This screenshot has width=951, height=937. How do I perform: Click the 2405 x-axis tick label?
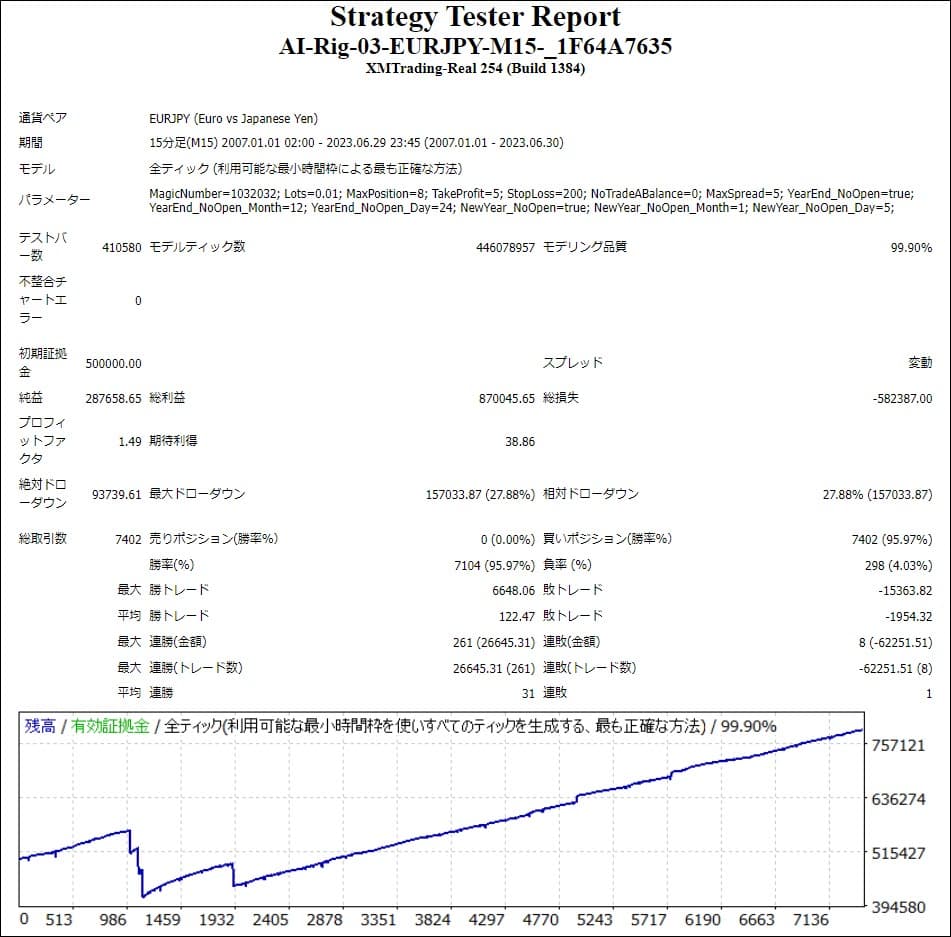pyautogui.click(x=270, y=919)
